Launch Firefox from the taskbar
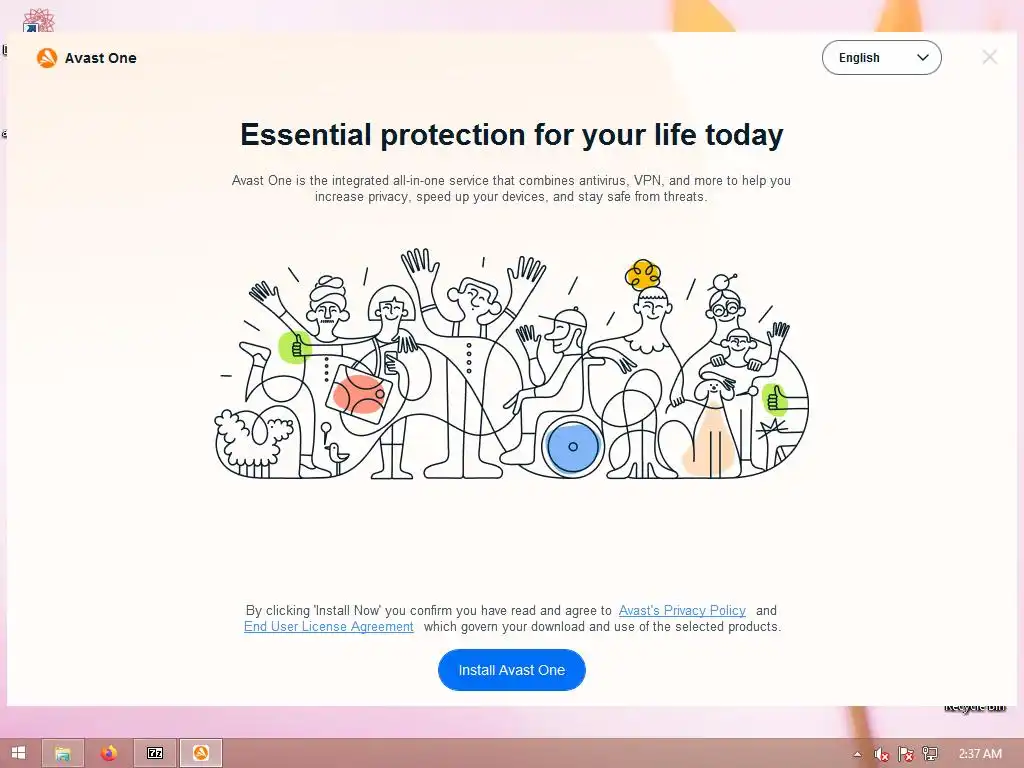This screenshot has width=1024, height=768. (x=109, y=753)
